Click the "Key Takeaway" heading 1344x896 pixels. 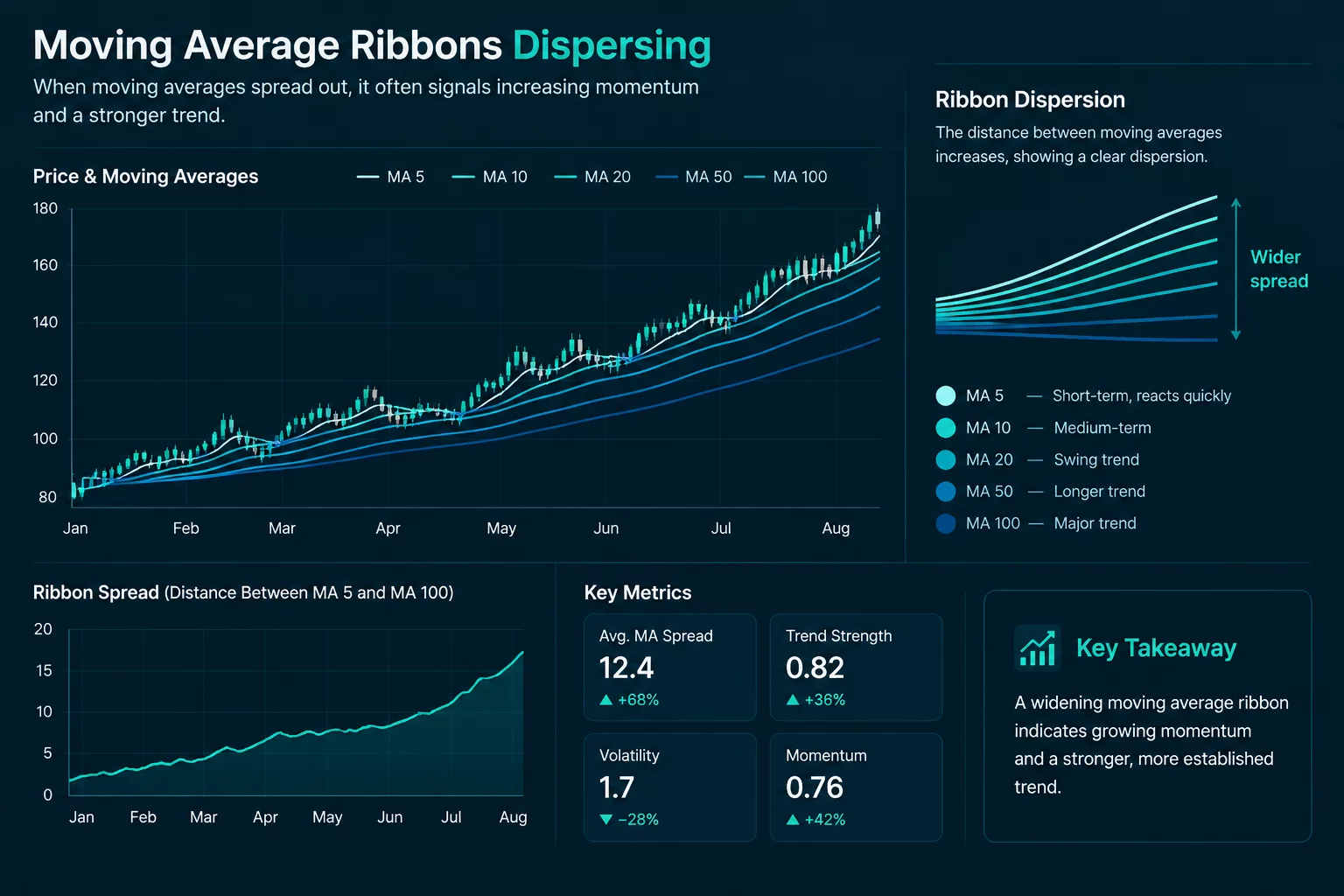pos(1156,648)
